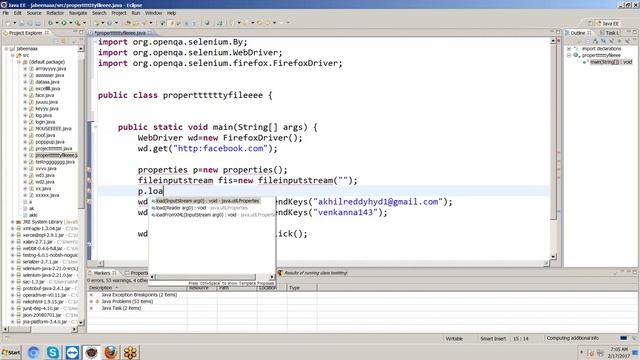
Task: Click the propertttttyfileeee.java editor tab
Action: coord(120,33)
